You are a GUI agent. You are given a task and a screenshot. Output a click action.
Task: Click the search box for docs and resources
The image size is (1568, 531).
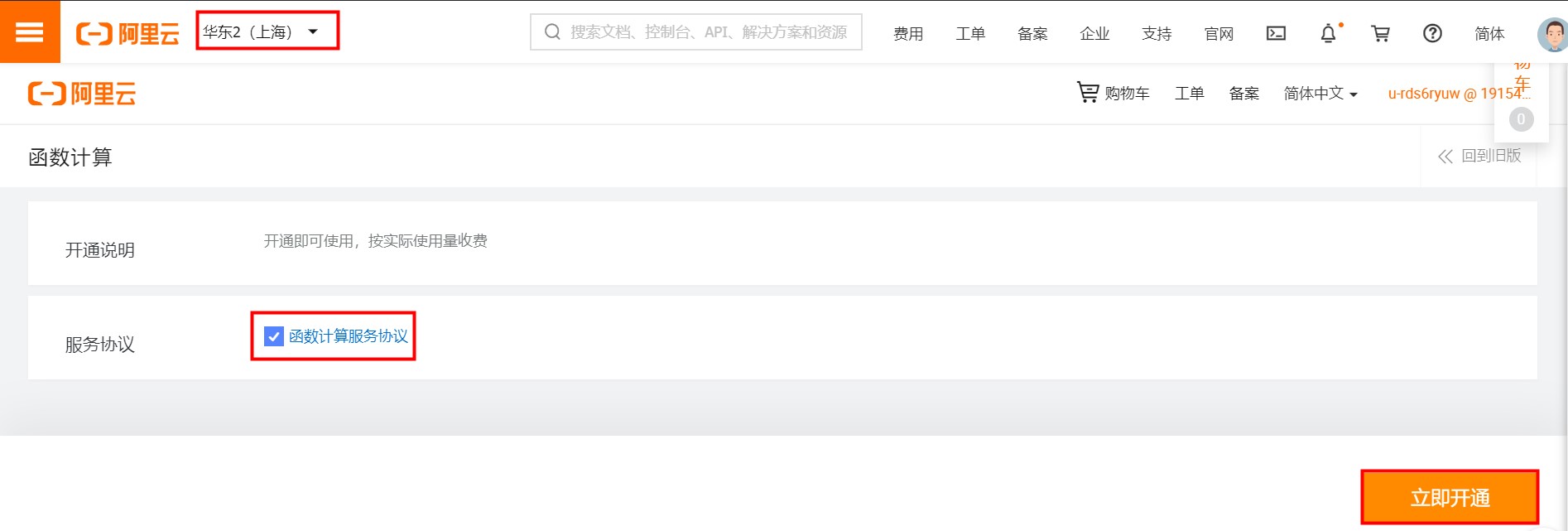point(695,32)
